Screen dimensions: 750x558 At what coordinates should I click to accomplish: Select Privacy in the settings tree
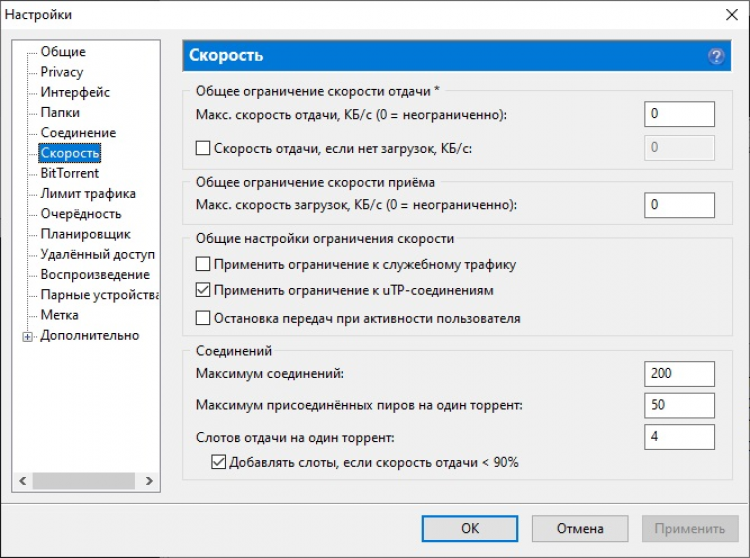pyautogui.click(x=62, y=72)
